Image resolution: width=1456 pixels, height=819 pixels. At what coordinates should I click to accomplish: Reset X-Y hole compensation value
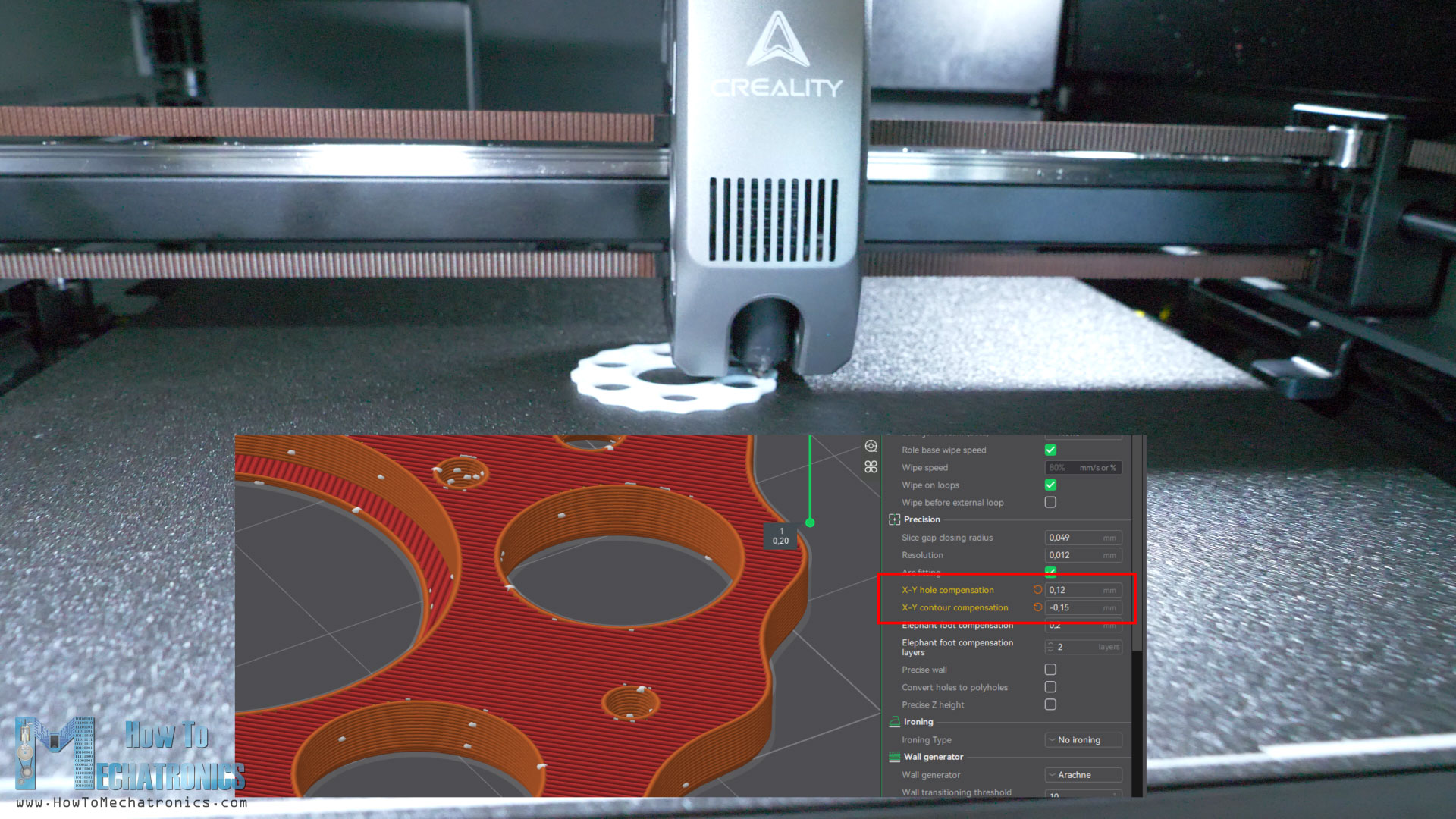click(1037, 590)
